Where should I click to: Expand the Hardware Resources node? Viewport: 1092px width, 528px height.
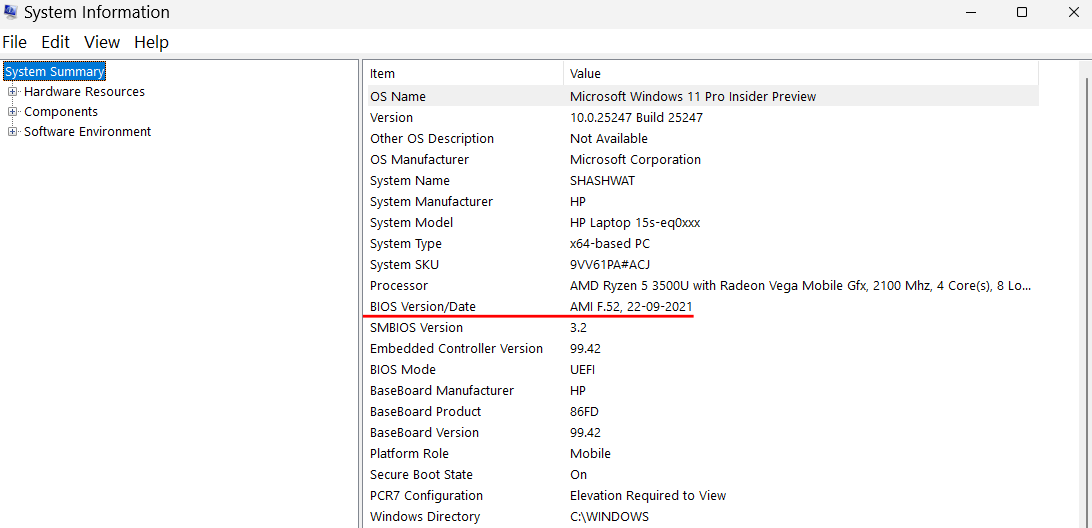click(13, 92)
